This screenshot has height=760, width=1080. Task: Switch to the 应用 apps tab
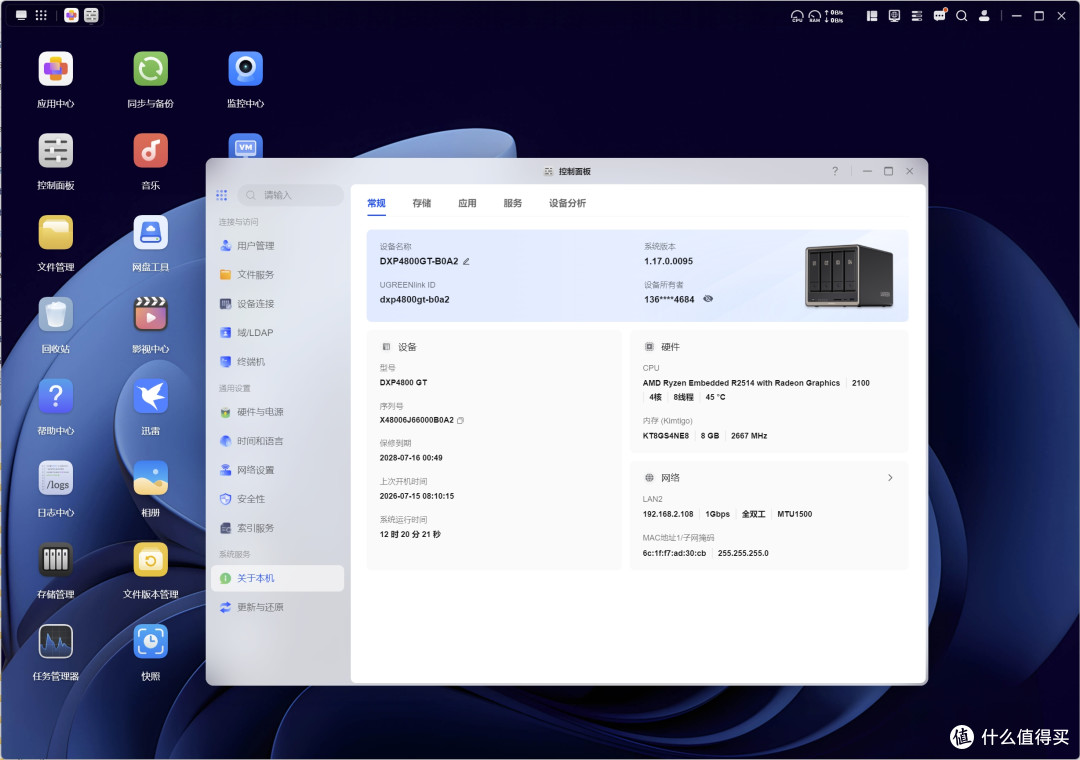(x=467, y=203)
